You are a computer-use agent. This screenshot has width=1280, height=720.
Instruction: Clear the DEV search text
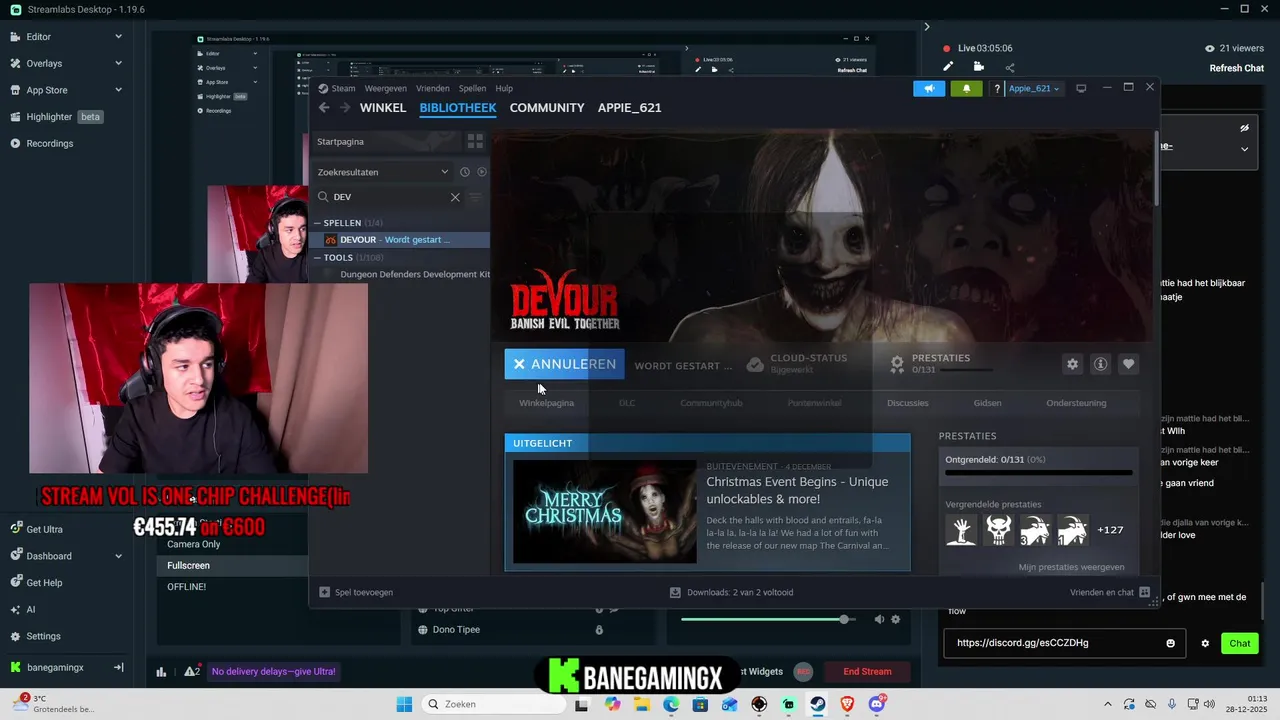click(x=455, y=197)
